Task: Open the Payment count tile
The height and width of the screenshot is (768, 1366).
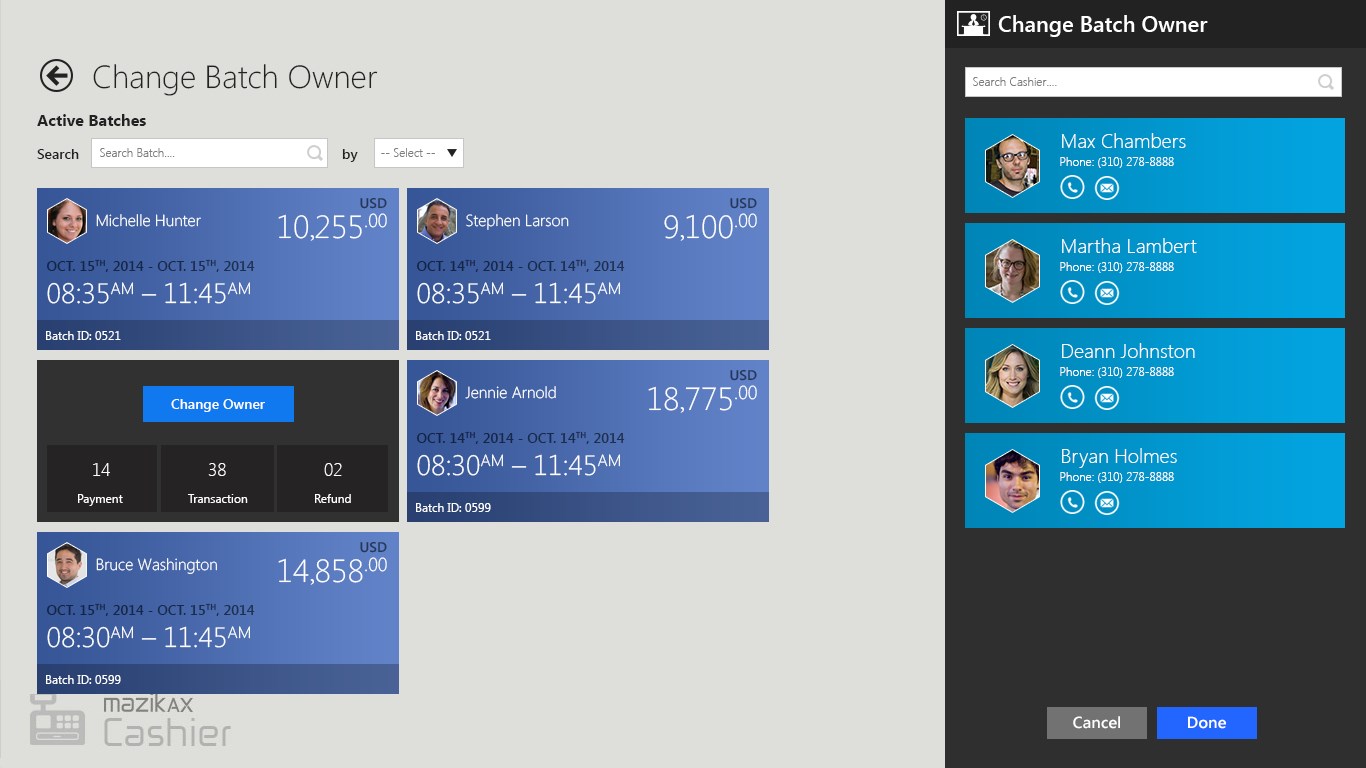Action: click(101, 479)
